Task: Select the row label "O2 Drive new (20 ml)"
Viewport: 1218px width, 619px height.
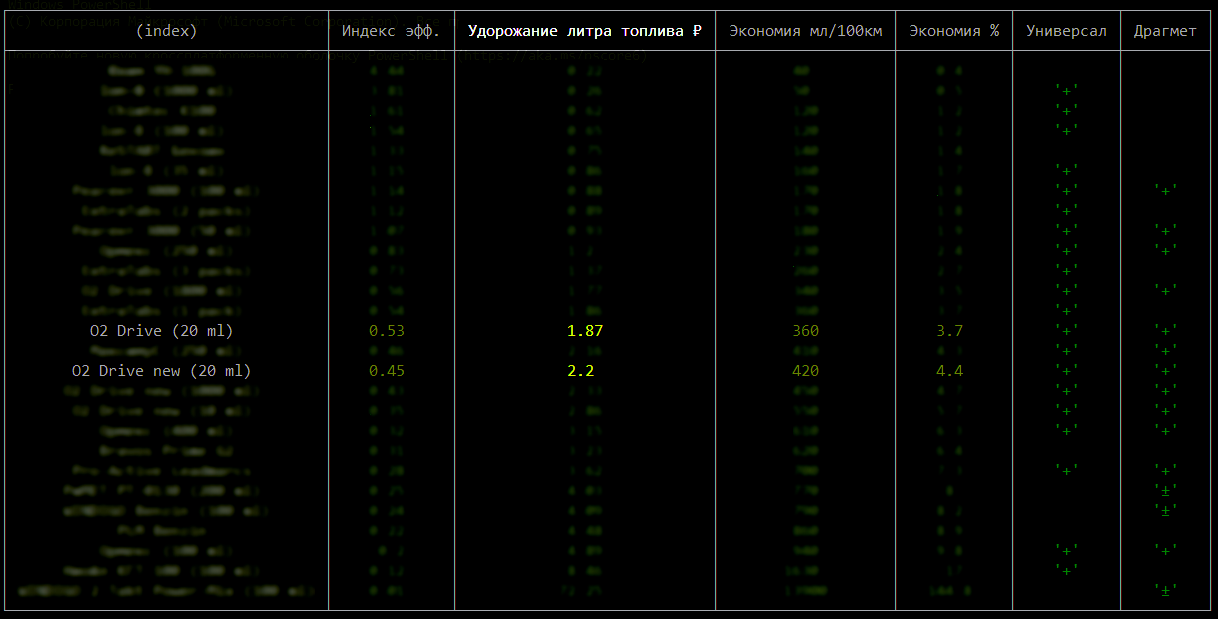Action: [161, 371]
